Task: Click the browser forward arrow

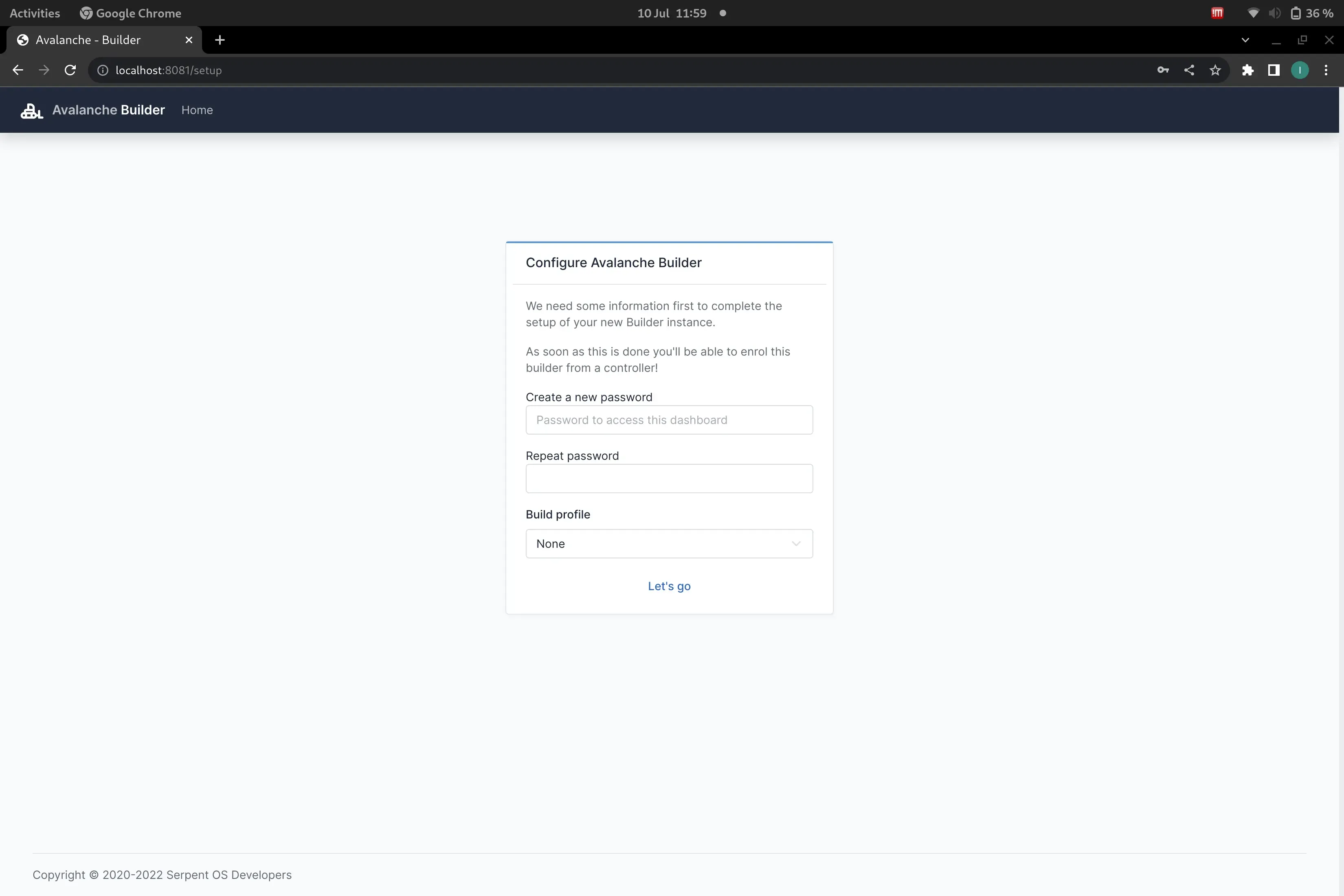Action: (44, 70)
